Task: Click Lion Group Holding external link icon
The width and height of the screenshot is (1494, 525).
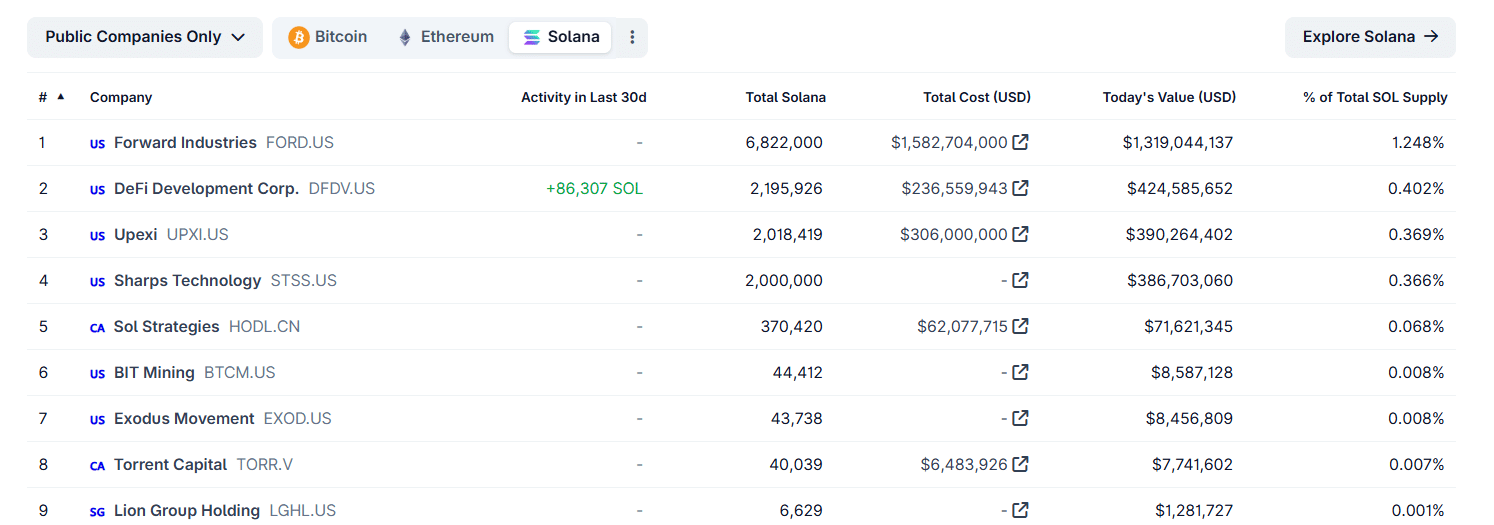Action: click(x=1020, y=510)
